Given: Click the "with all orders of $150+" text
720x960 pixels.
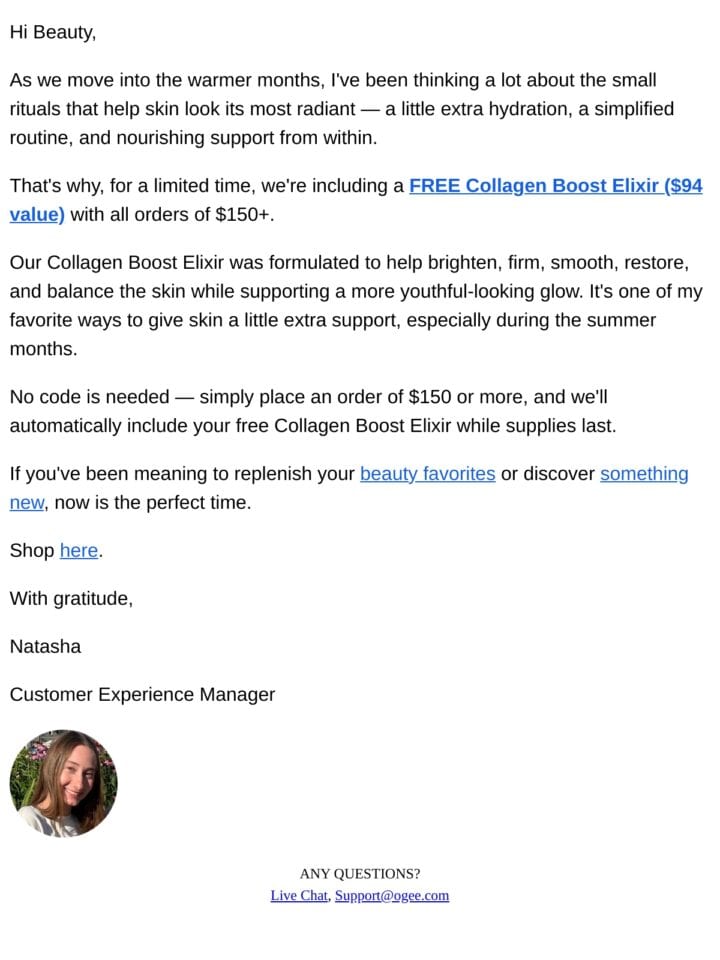Looking at the screenshot, I should tap(172, 215).
